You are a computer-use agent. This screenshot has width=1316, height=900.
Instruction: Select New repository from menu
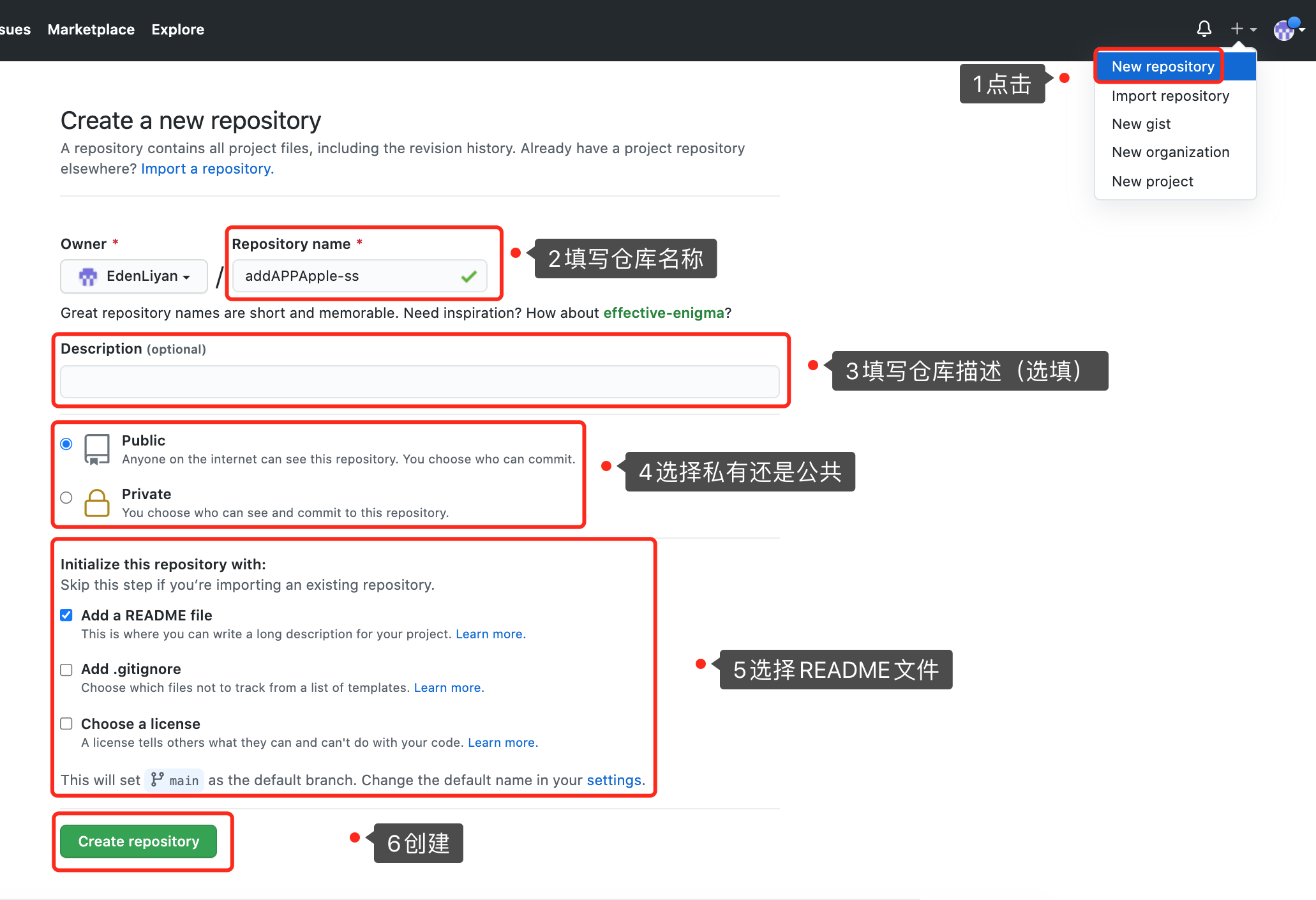1175,66
